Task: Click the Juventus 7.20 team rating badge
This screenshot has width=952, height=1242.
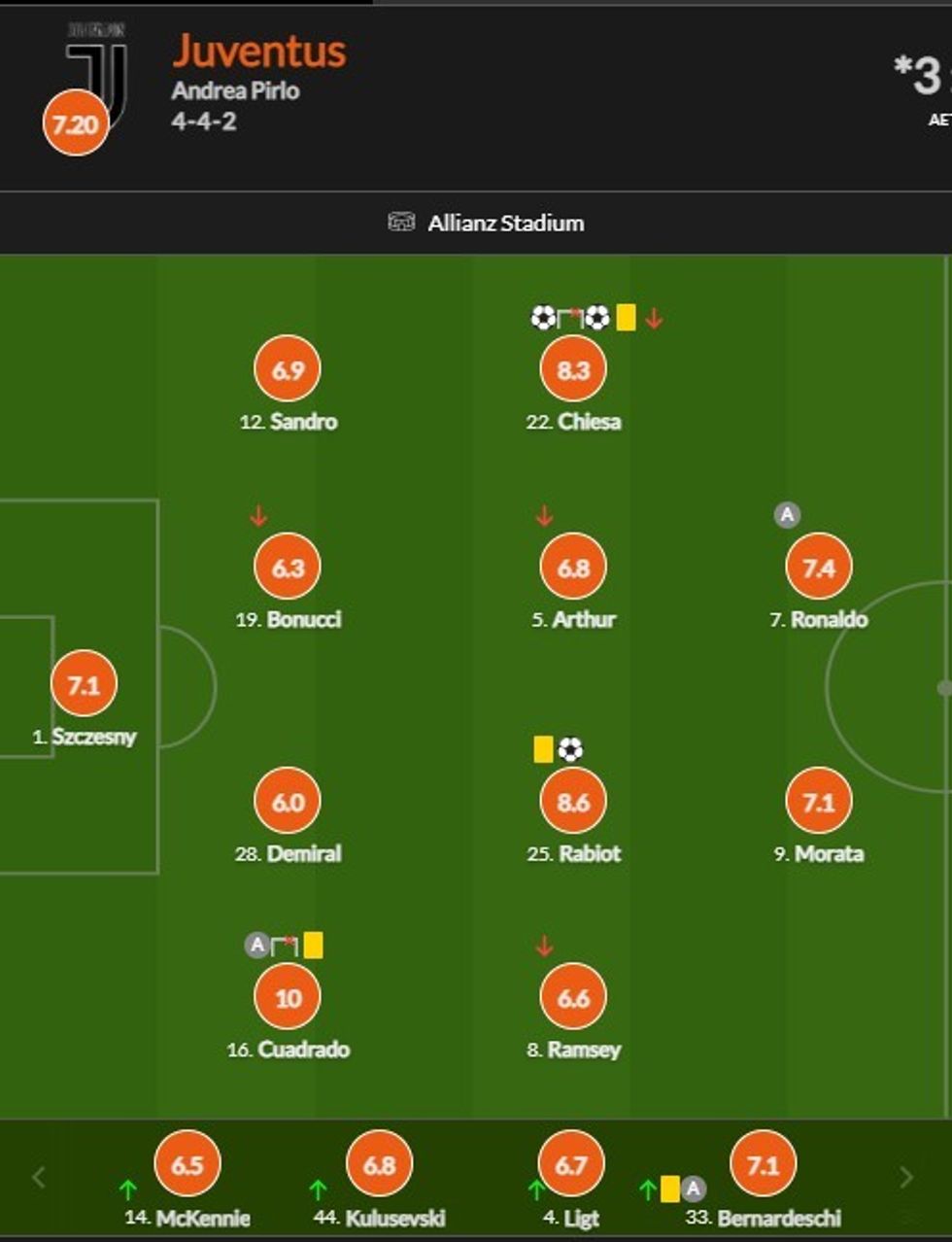Action: (x=76, y=124)
